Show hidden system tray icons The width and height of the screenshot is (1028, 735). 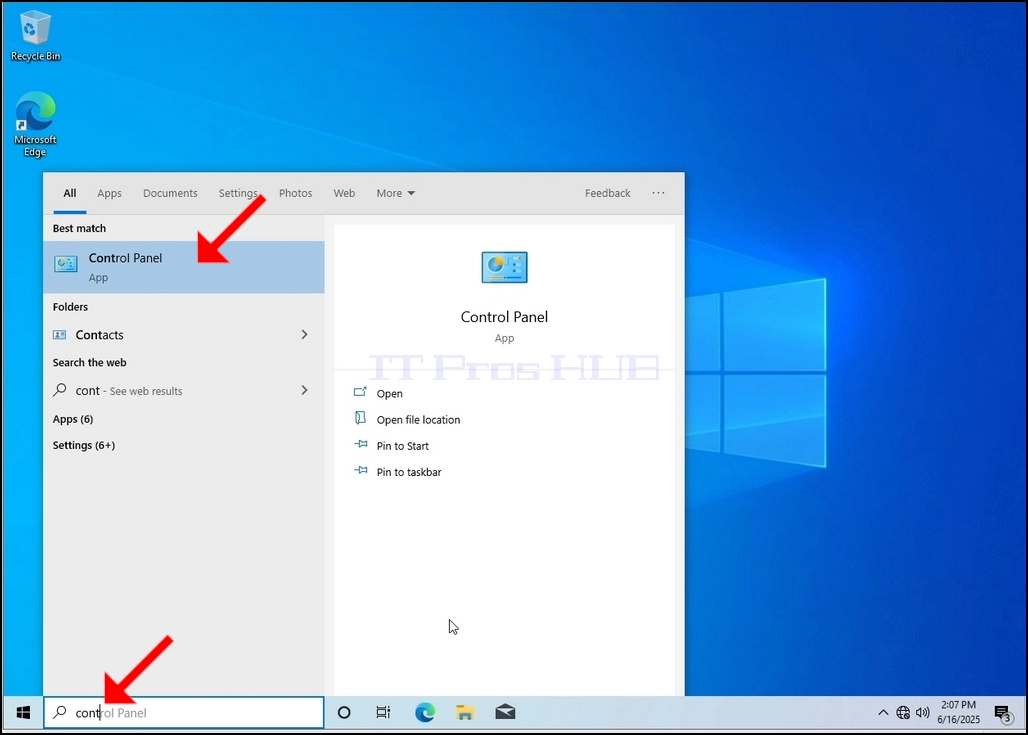[x=883, y=713]
